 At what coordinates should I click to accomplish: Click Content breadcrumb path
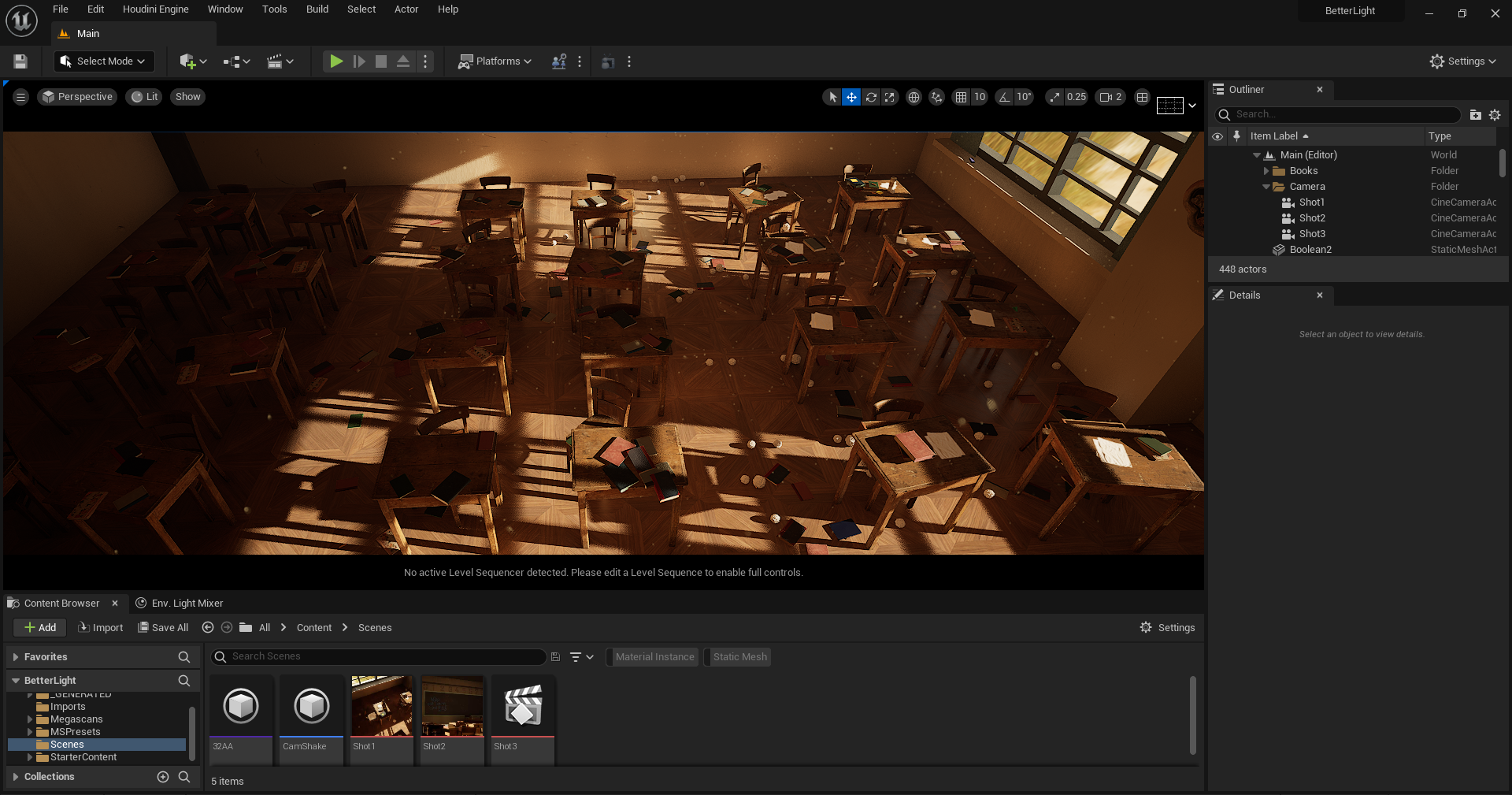coord(314,628)
